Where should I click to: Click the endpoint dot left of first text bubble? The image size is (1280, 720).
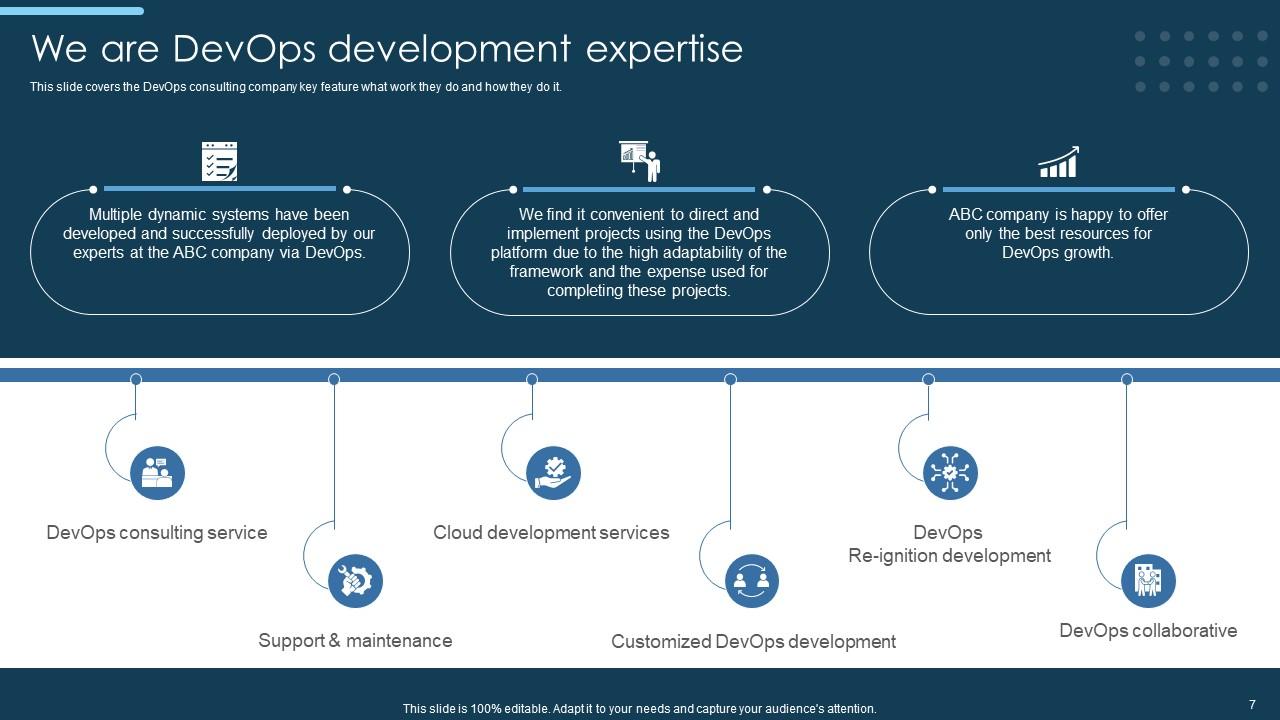point(95,188)
